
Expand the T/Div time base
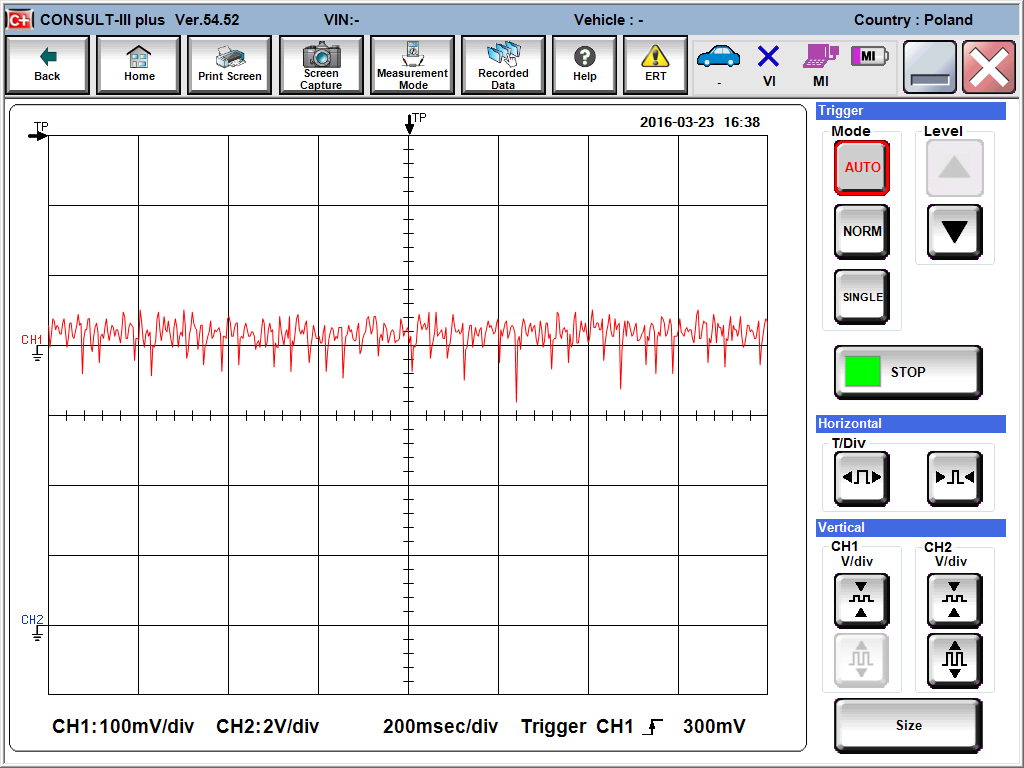coord(862,478)
